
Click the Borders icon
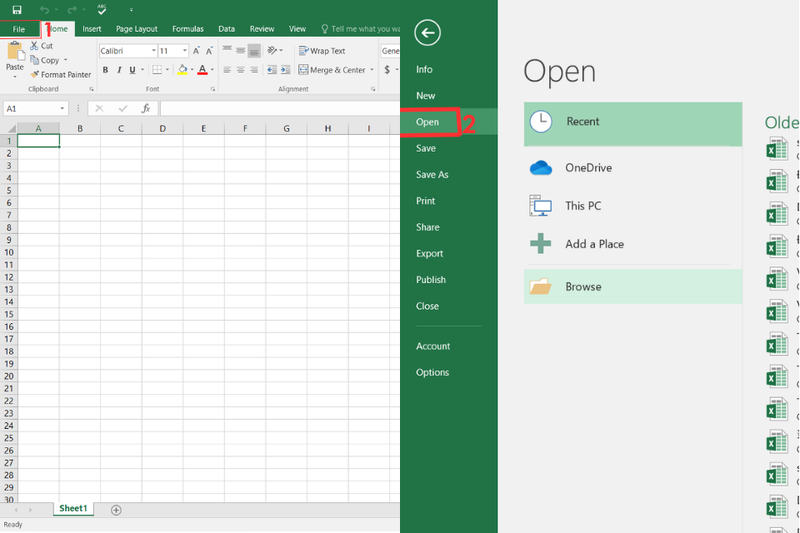pyautogui.click(x=157, y=70)
